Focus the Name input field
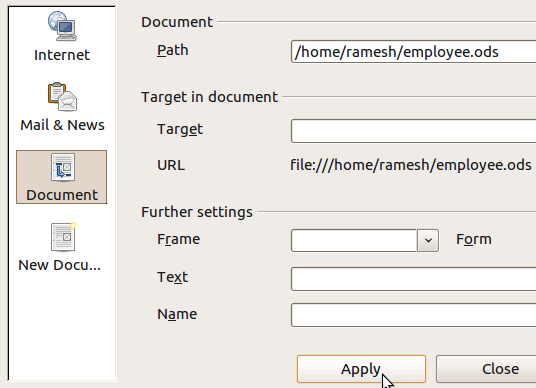 pyautogui.click(x=413, y=315)
